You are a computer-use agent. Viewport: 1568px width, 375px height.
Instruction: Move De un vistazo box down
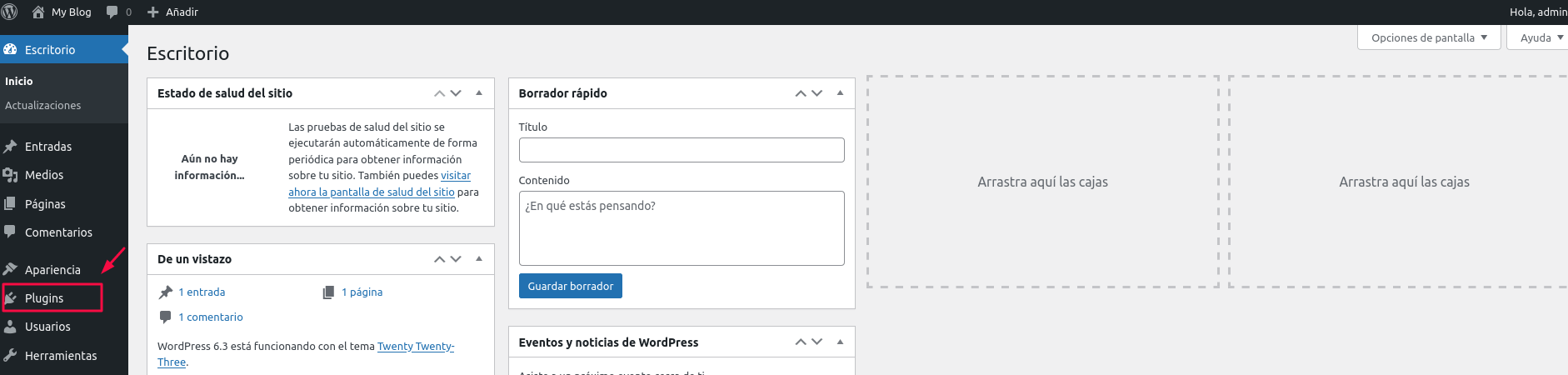pos(456,259)
